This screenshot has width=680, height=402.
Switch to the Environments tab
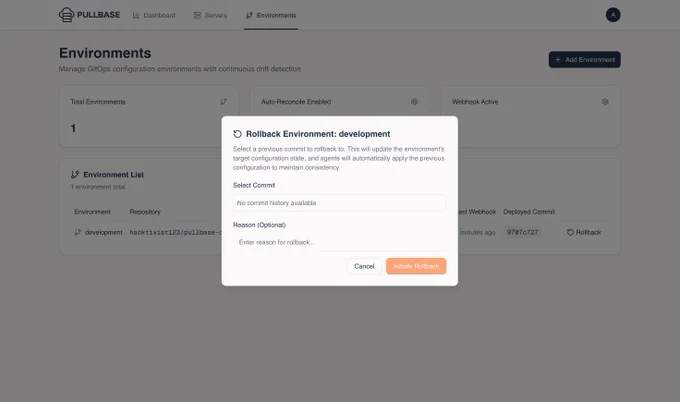(x=271, y=15)
